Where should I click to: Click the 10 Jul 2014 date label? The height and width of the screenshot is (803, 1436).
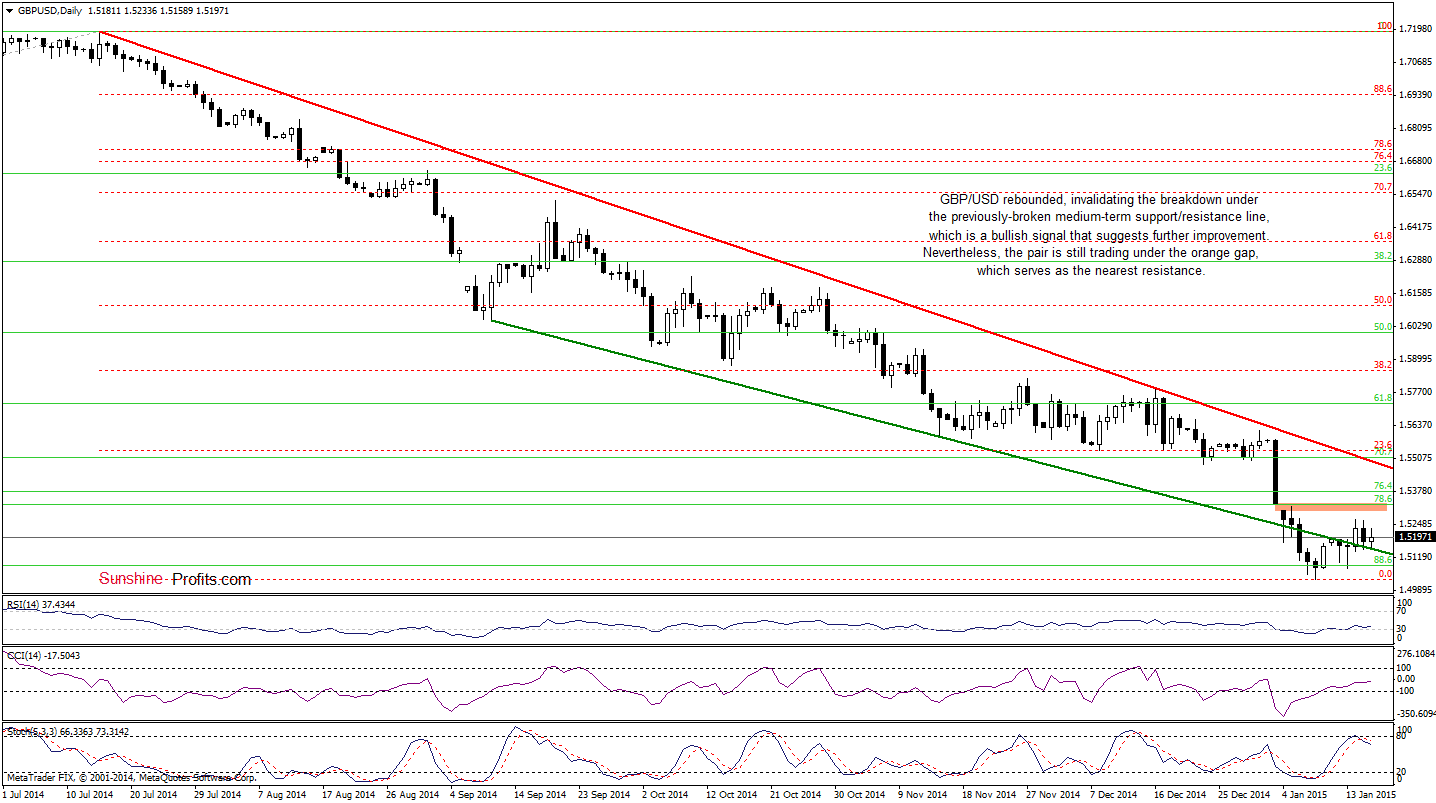click(88, 795)
